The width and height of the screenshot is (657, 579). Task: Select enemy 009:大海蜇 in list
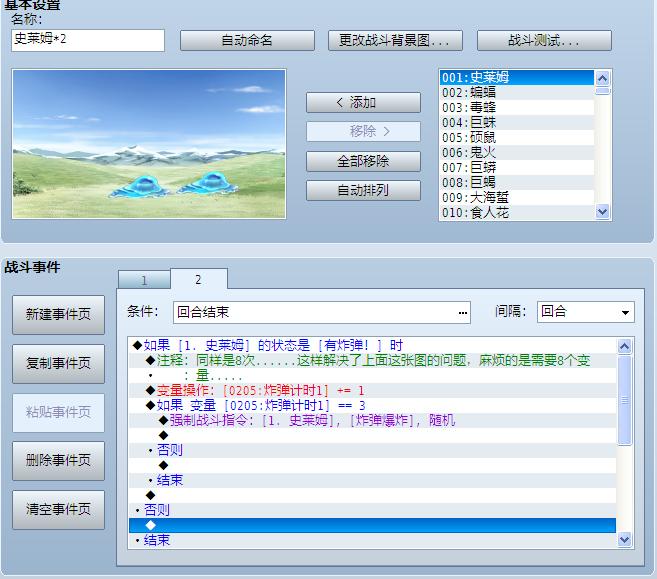tap(517, 198)
